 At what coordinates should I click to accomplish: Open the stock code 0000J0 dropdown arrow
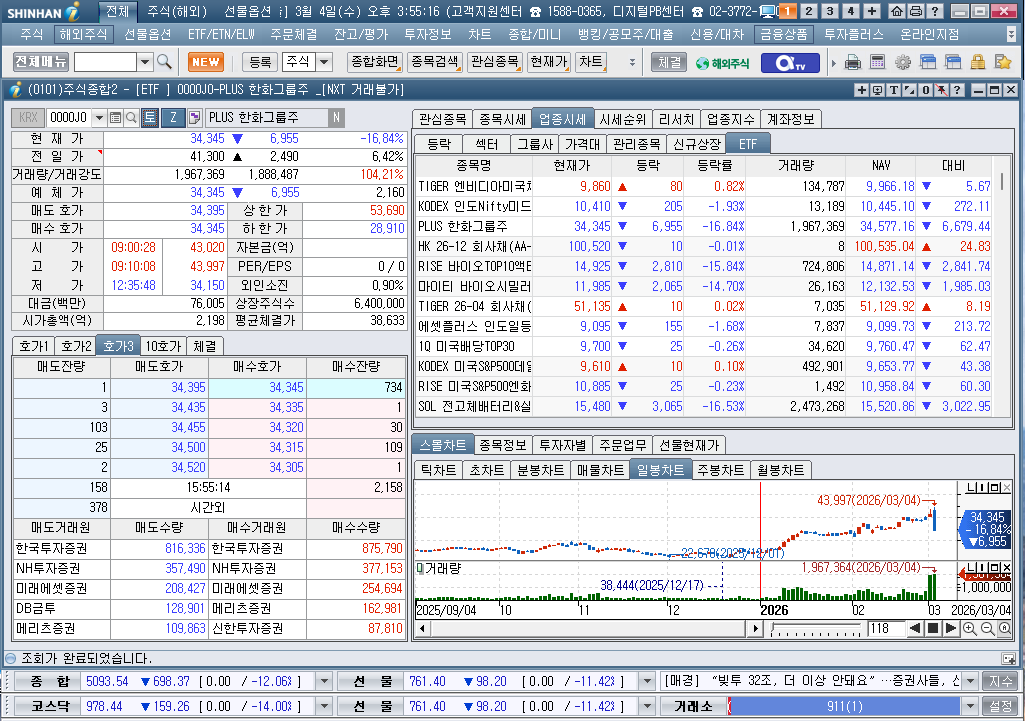(x=99, y=118)
